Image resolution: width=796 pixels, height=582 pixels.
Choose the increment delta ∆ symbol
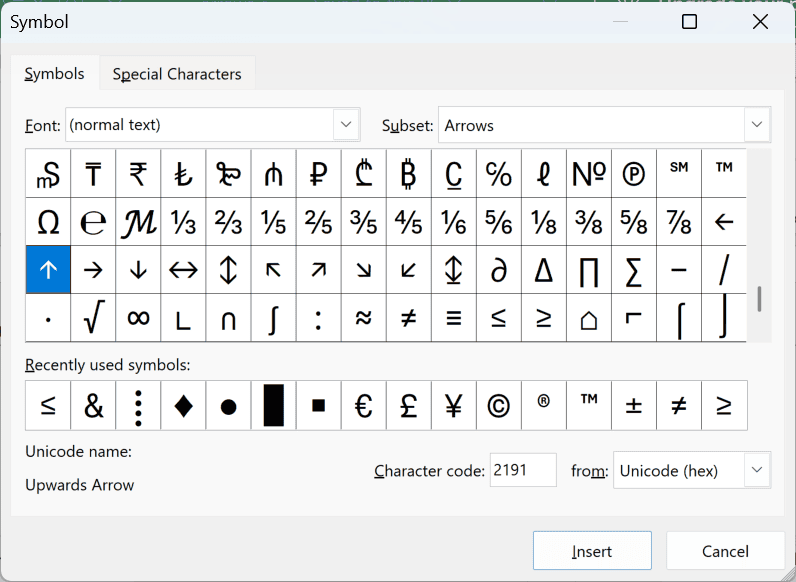point(544,270)
